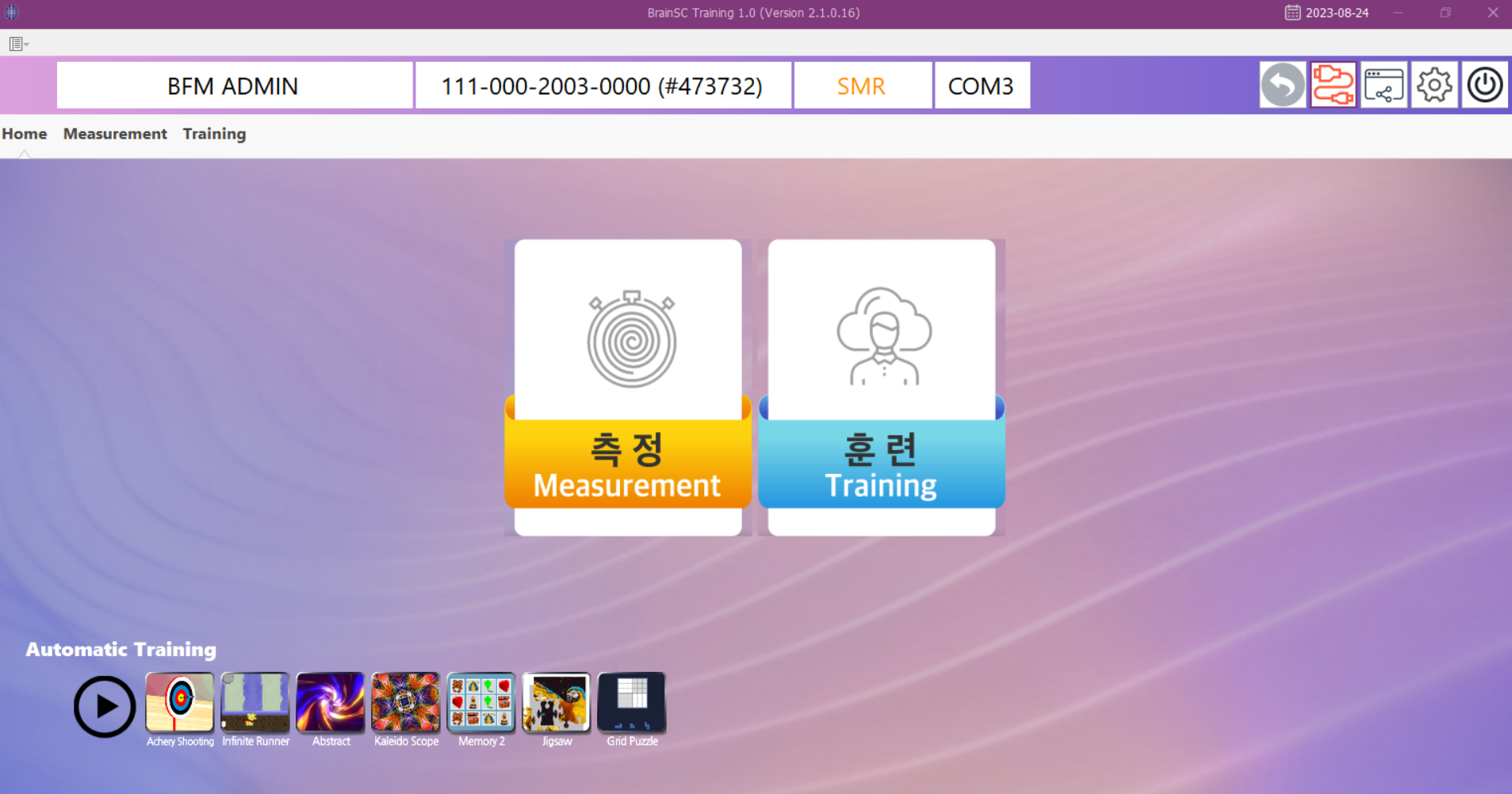The width and height of the screenshot is (1512, 794).
Task: Select the Jigsaw game thumbnail
Action: (557, 702)
